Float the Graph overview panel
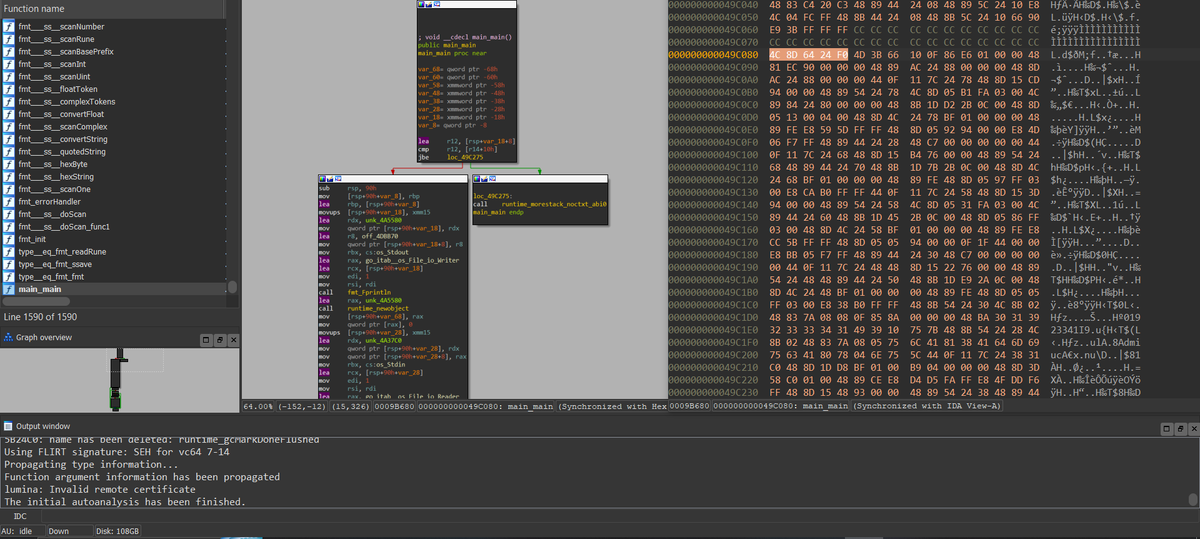The image size is (1200, 539). tap(220, 341)
